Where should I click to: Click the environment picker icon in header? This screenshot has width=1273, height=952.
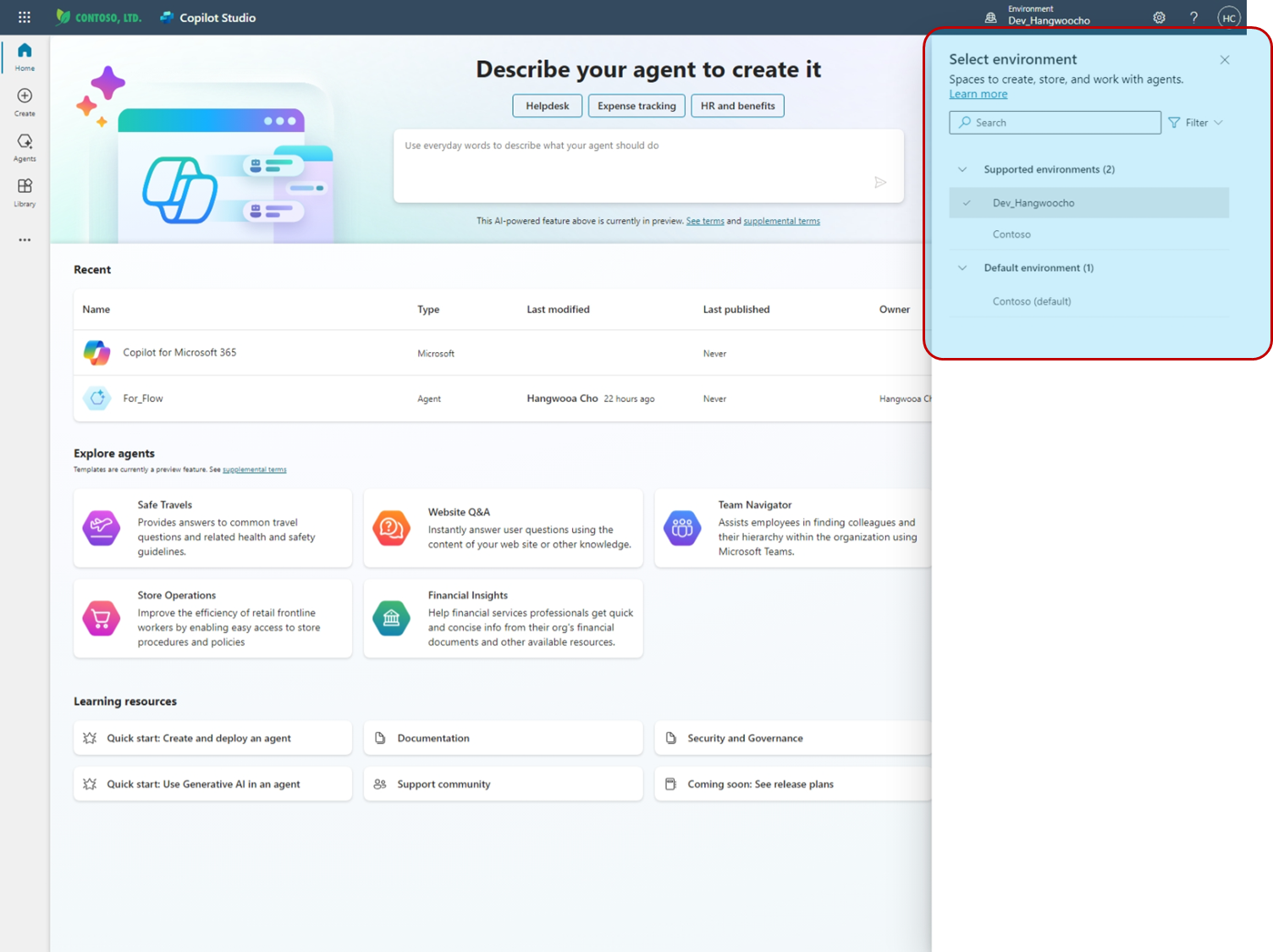(990, 17)
